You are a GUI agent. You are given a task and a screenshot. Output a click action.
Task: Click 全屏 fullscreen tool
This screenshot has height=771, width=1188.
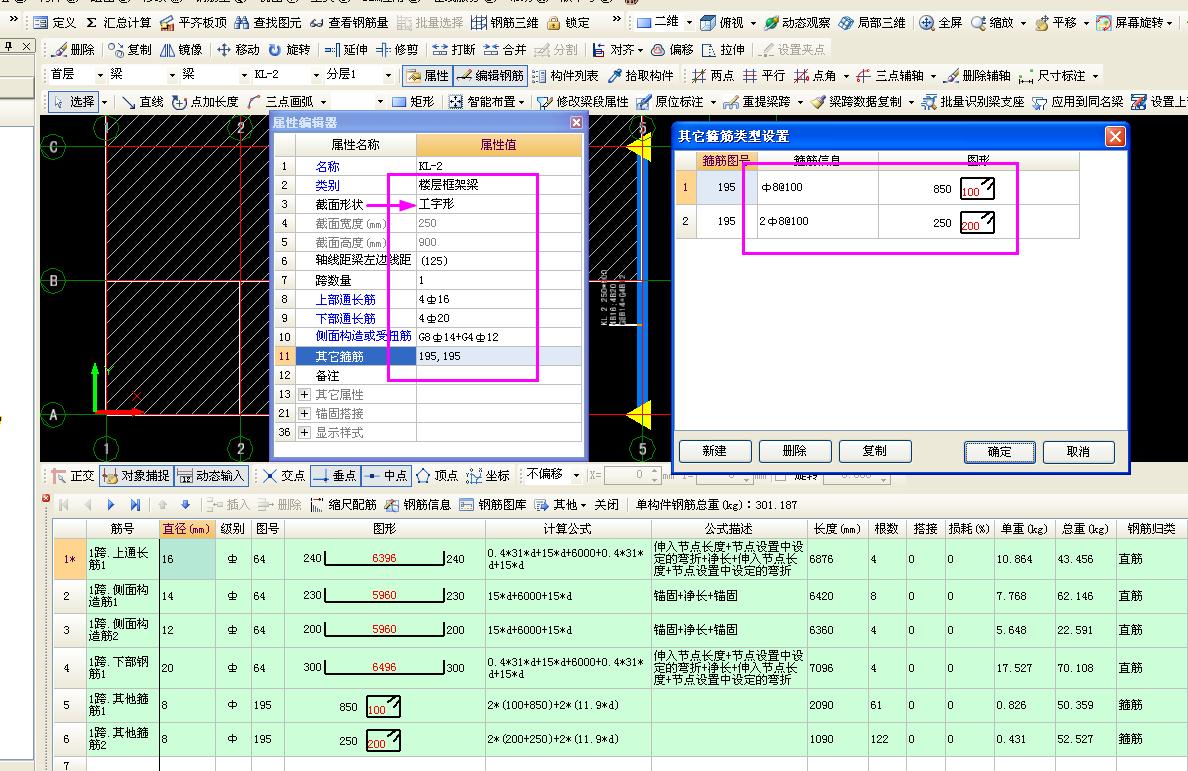click(940, 23)
